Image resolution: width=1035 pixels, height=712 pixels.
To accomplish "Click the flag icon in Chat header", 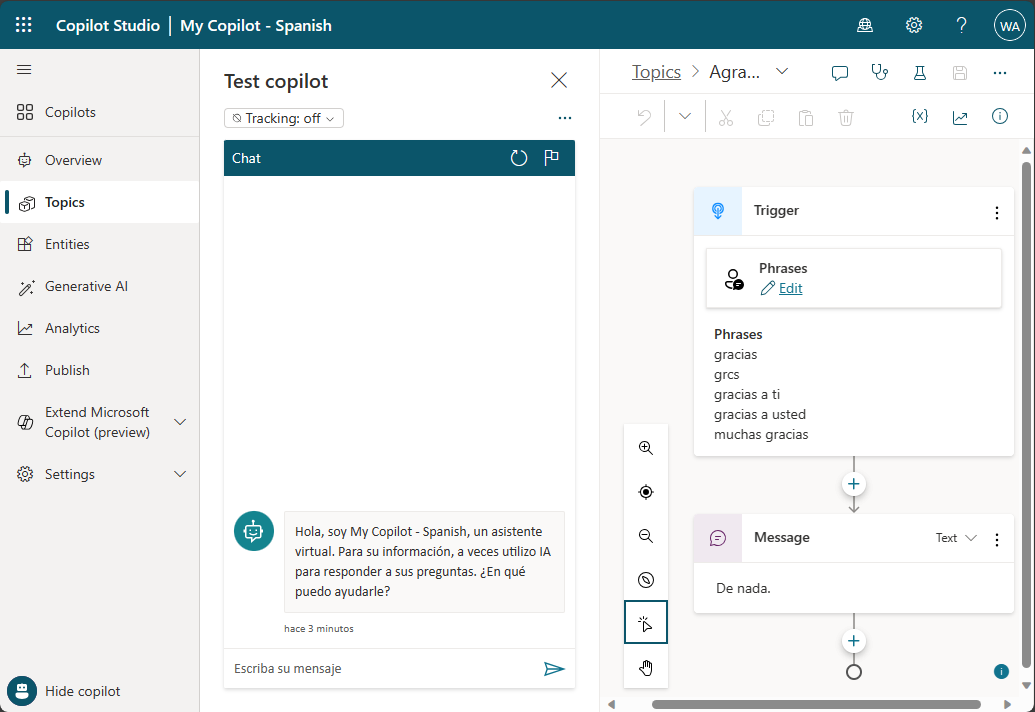I will click(x=551, y=158).
